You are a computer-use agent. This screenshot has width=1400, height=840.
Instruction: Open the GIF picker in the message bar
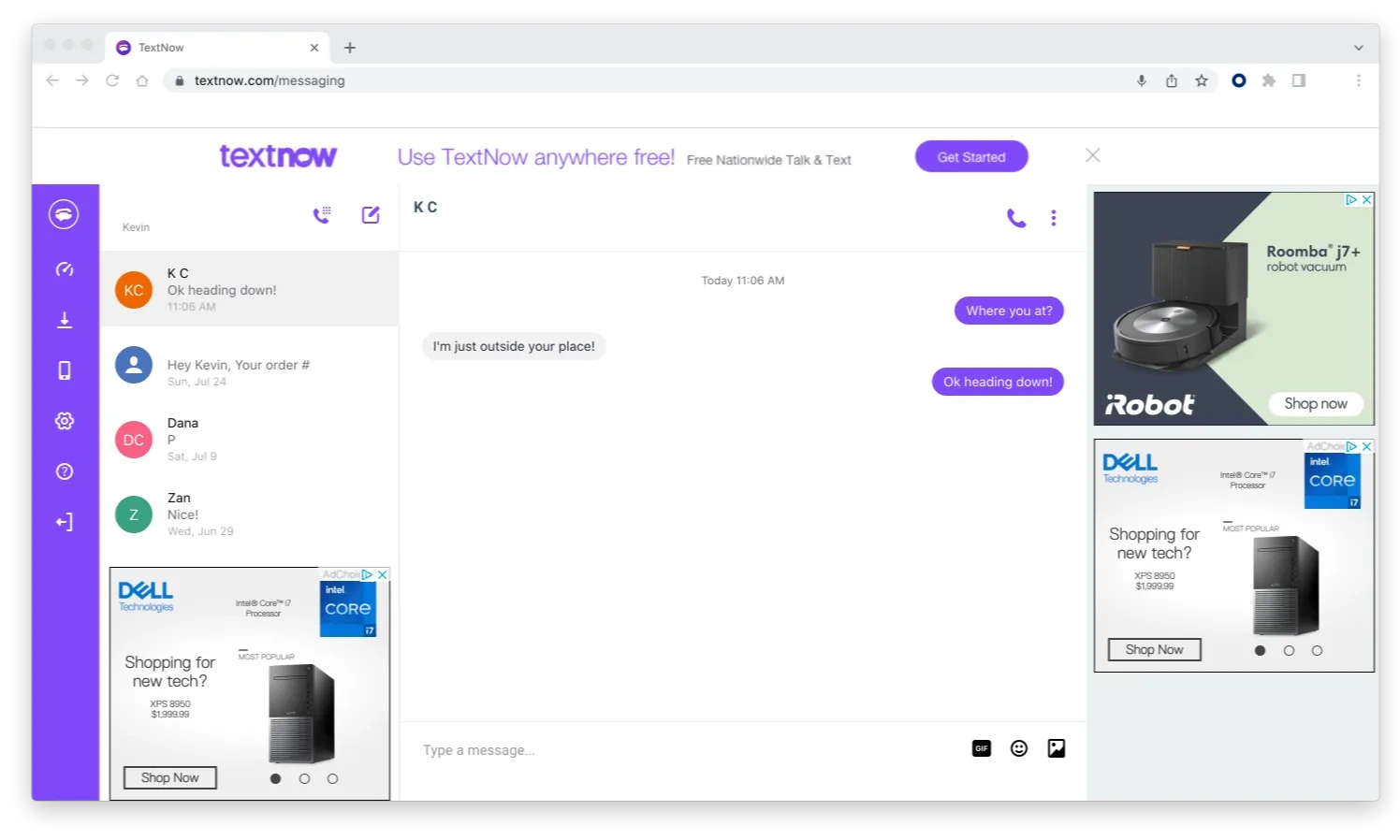(x=981, y=748)
